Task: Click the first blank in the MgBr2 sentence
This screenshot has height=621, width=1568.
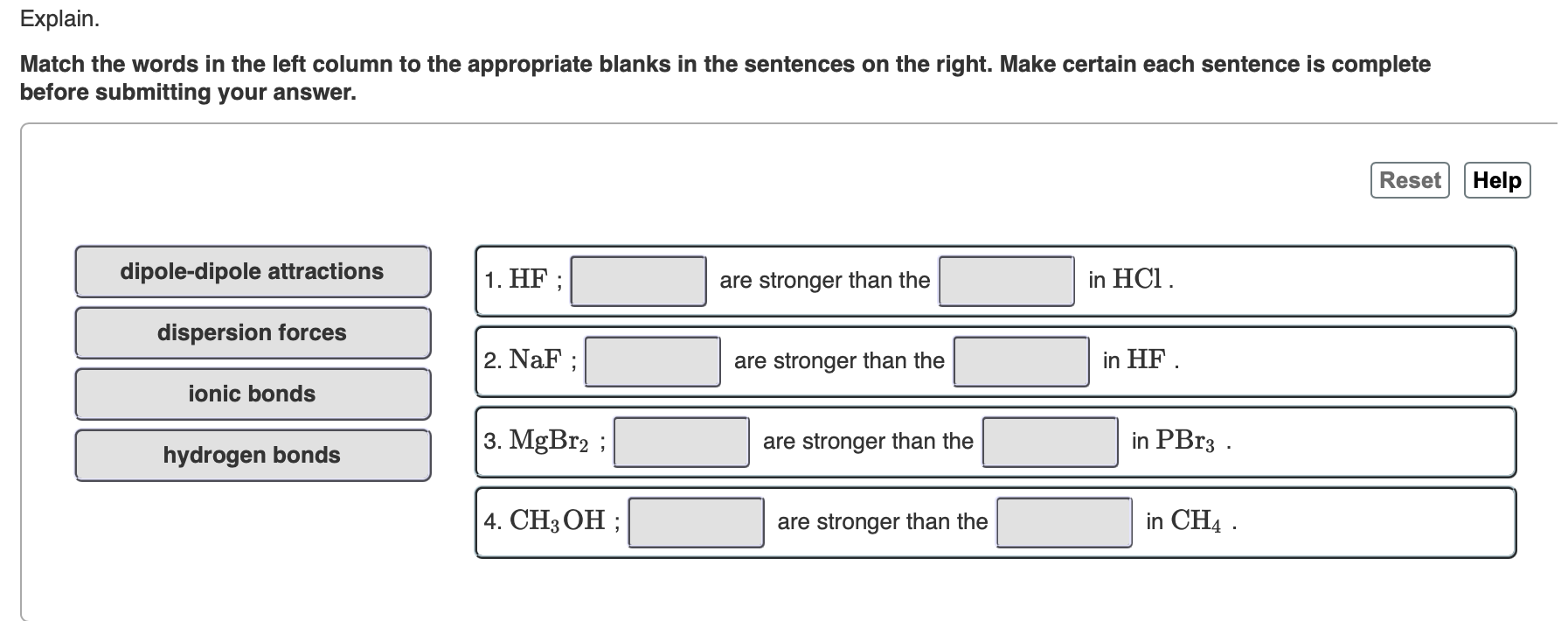Action: [681, 441]
